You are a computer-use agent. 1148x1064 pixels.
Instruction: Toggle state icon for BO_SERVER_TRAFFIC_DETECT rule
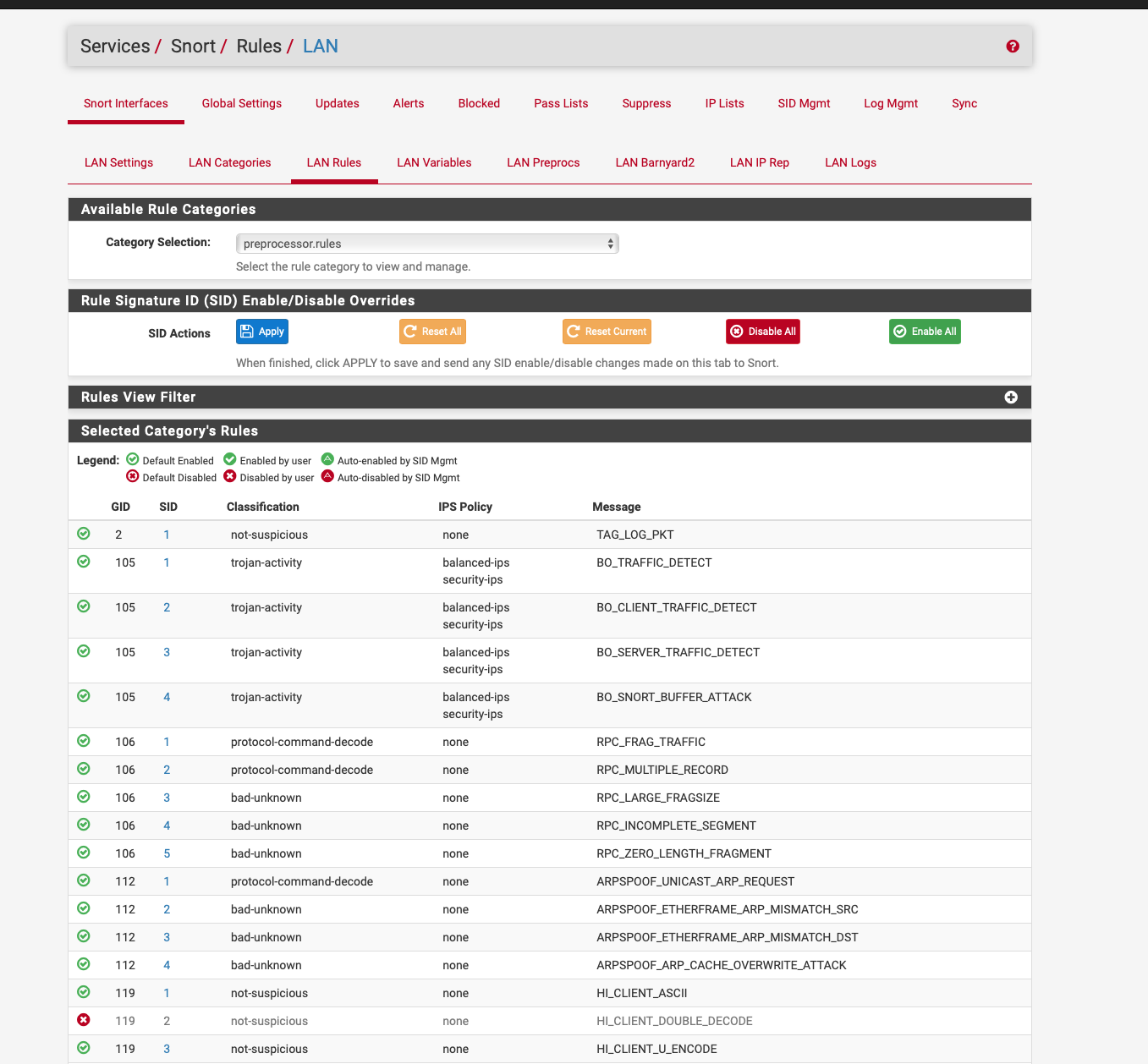pos(84,651)
